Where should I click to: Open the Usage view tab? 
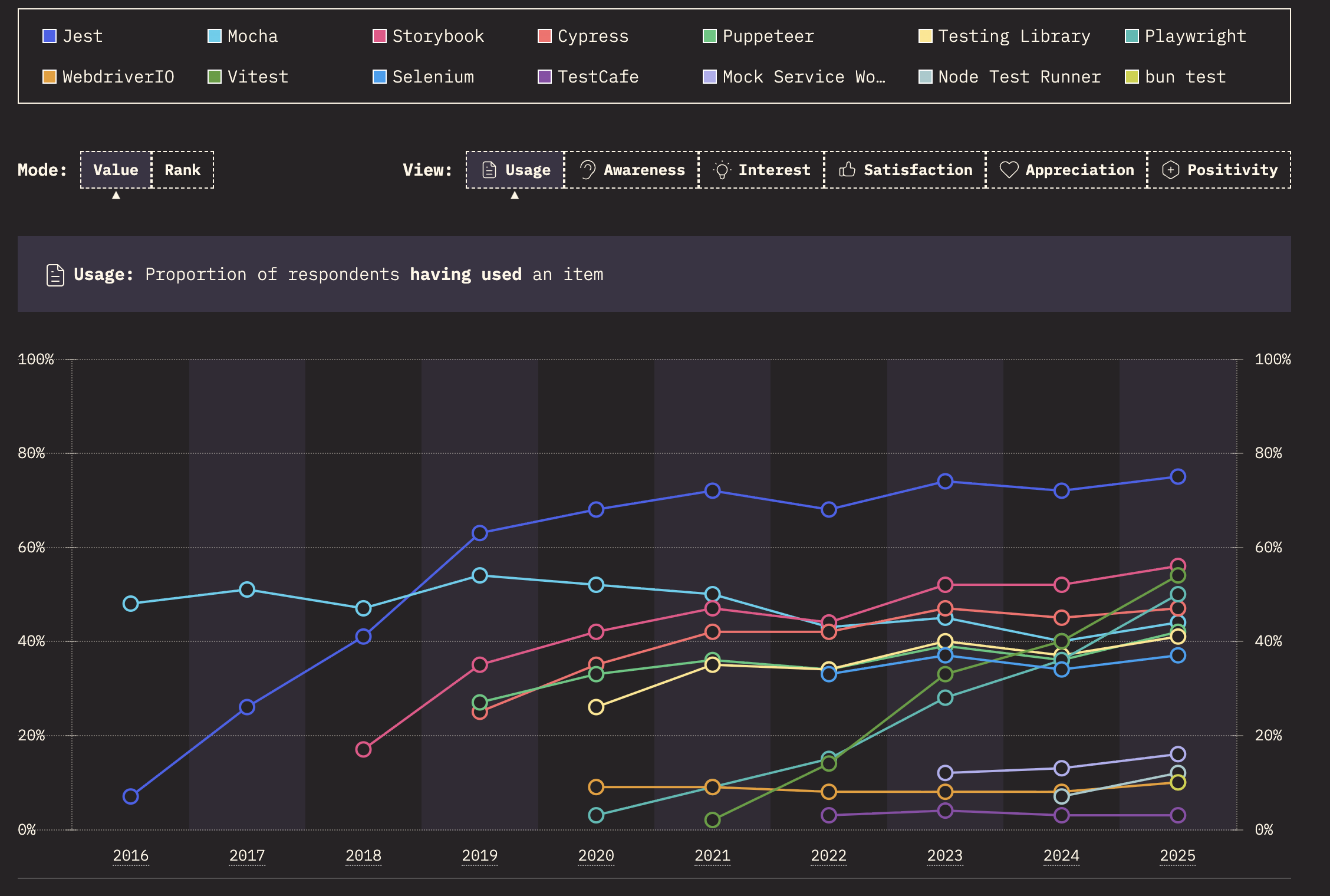(515, 170)
